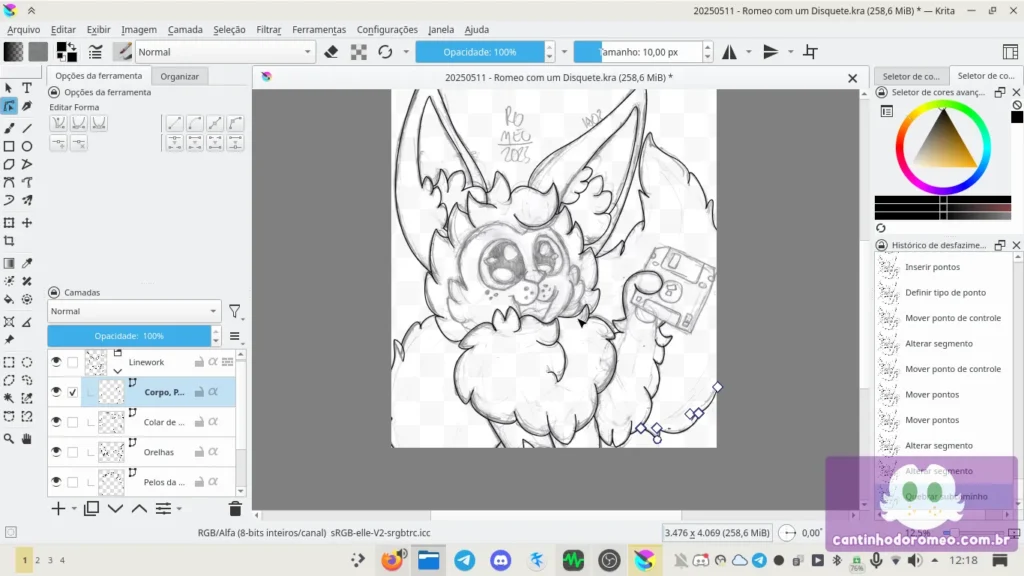Select the Text tool in the toolbox
The width and height of the screenshot is (1024, 576).
27,88
